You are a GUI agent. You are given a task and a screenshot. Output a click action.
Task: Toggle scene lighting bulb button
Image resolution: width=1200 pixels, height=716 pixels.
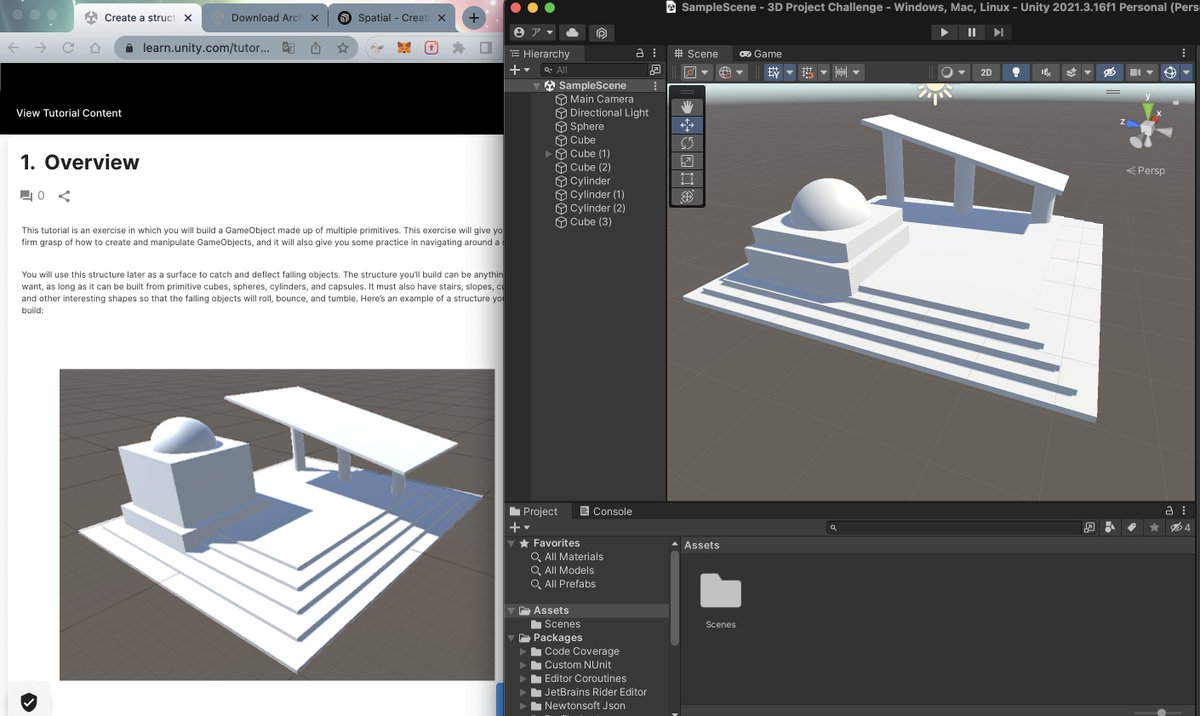[x=1016, y=72]
